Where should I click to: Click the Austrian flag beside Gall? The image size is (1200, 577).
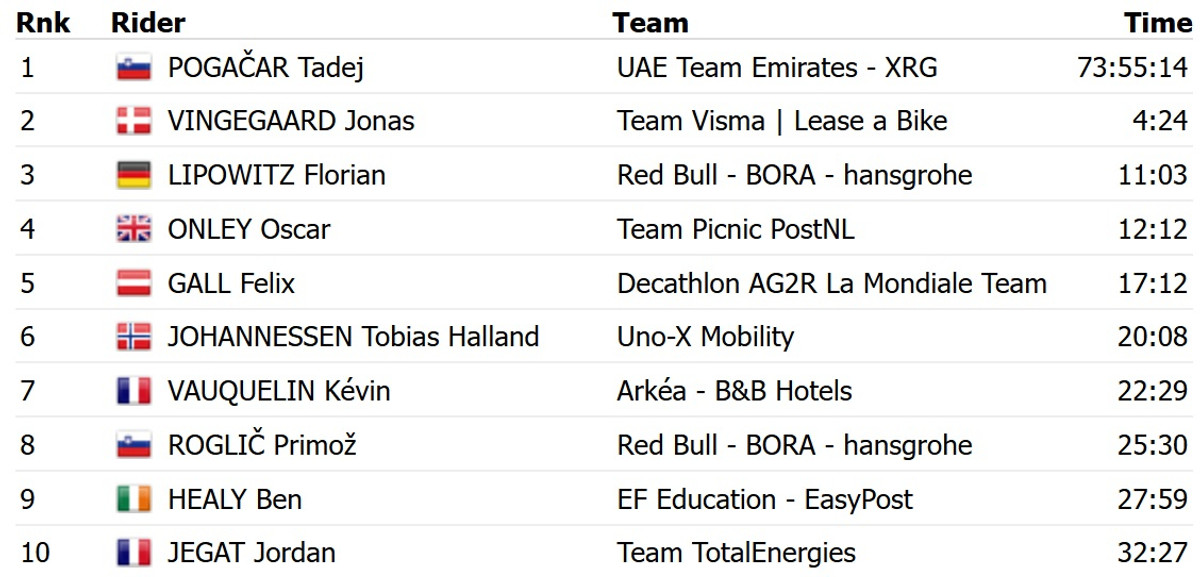pos(133,284)
